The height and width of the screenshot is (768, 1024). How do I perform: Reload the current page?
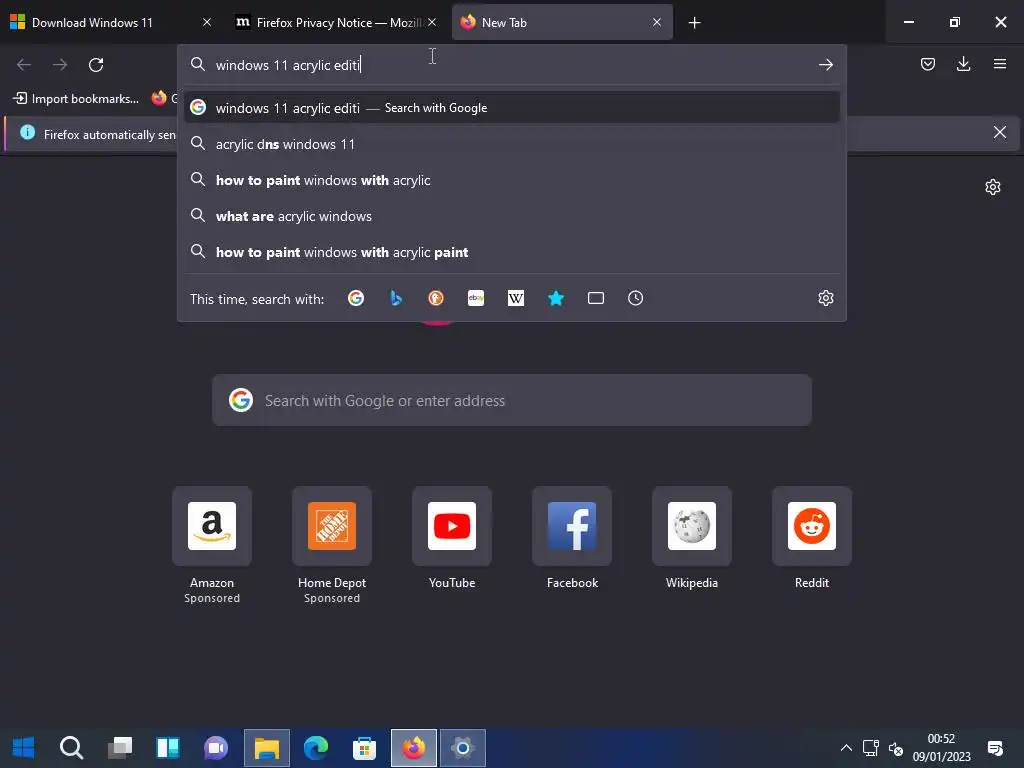(96, 65)
